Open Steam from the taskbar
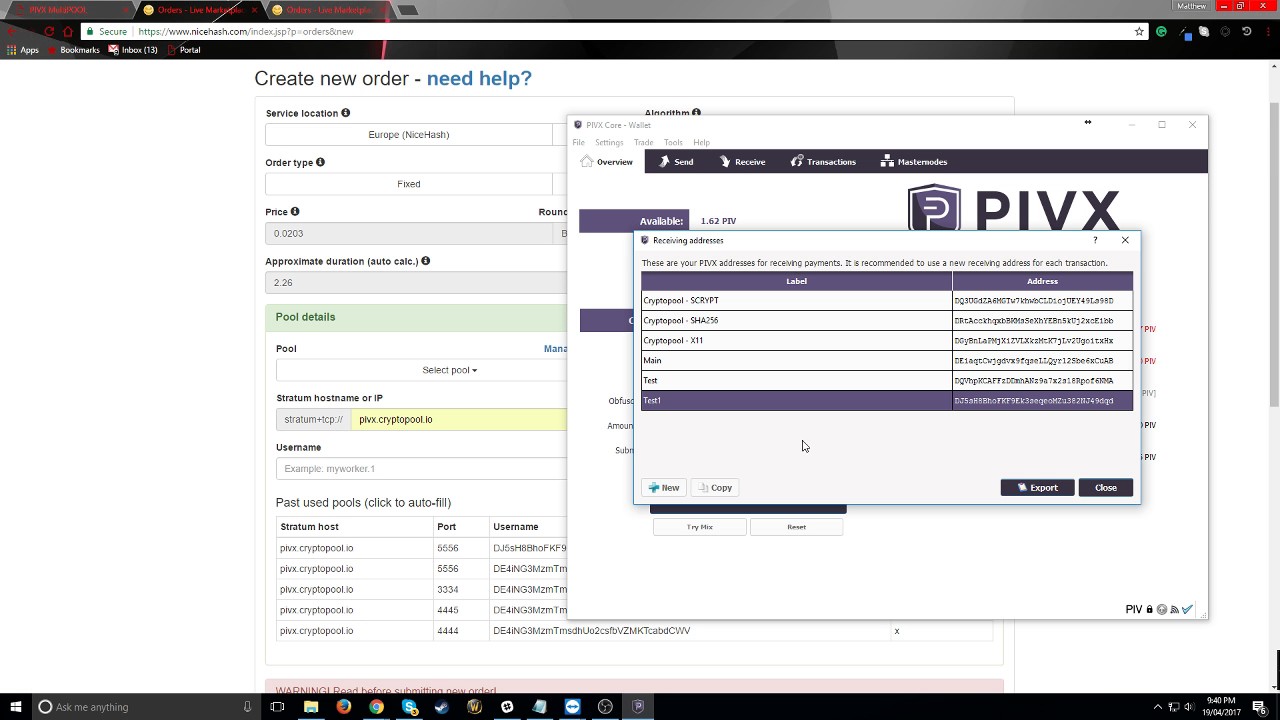The image size is (1280, 720). pyautogui.click(x=441, y=707)
